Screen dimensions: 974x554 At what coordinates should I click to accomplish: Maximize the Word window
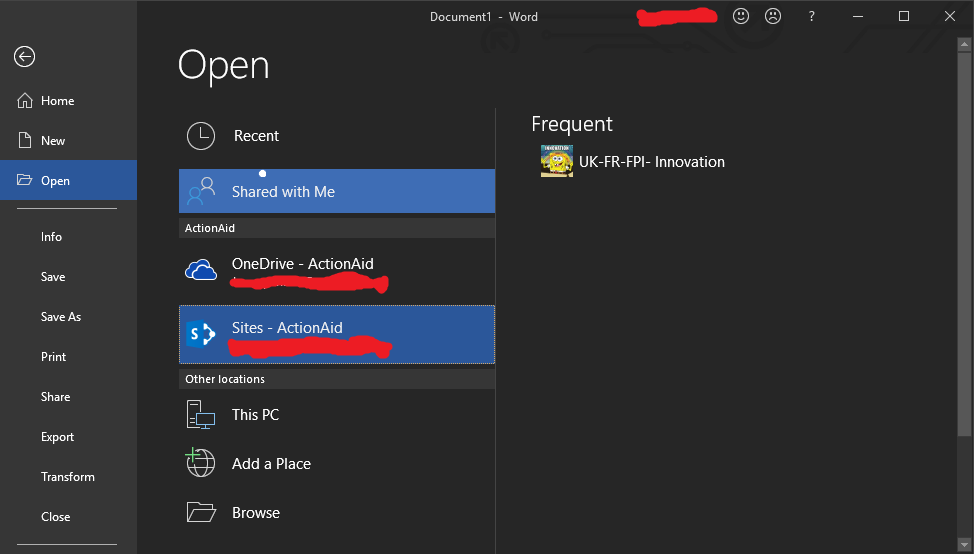click(904, 17)
